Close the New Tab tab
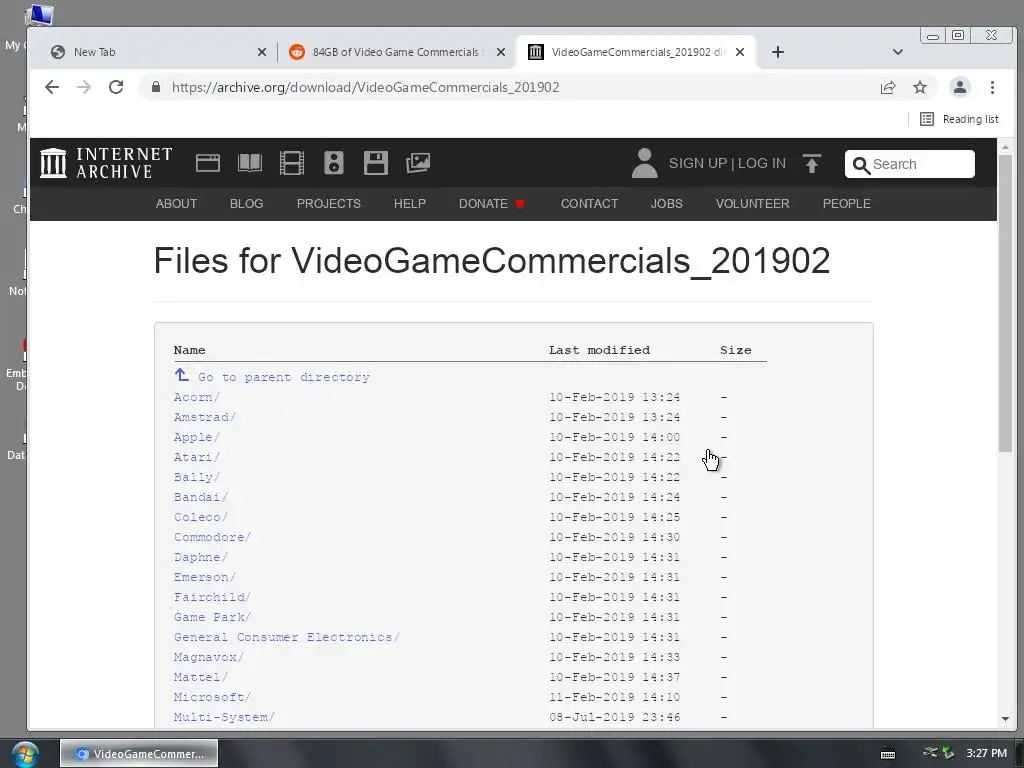This screenshot has width=1024, height=768. [x=262, y=52]
